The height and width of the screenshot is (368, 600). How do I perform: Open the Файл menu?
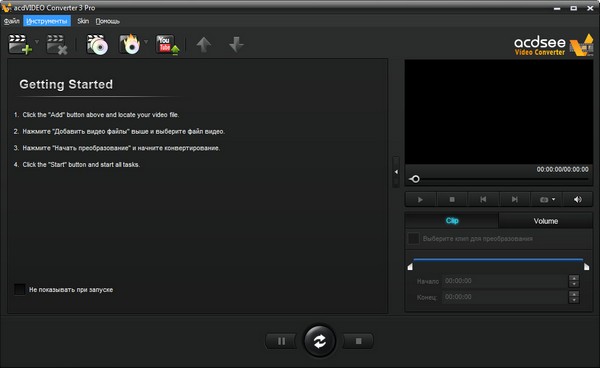click(11, 21)
